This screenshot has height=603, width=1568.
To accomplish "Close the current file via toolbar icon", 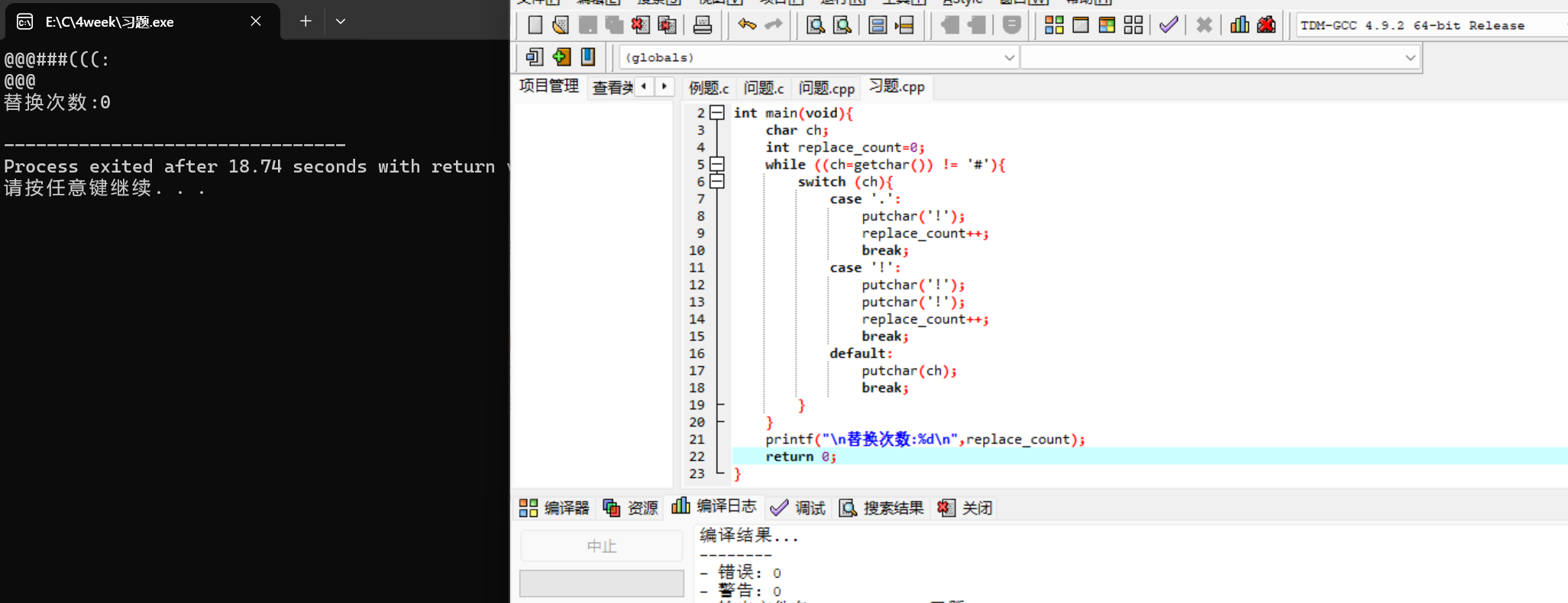I will (640, 25).
